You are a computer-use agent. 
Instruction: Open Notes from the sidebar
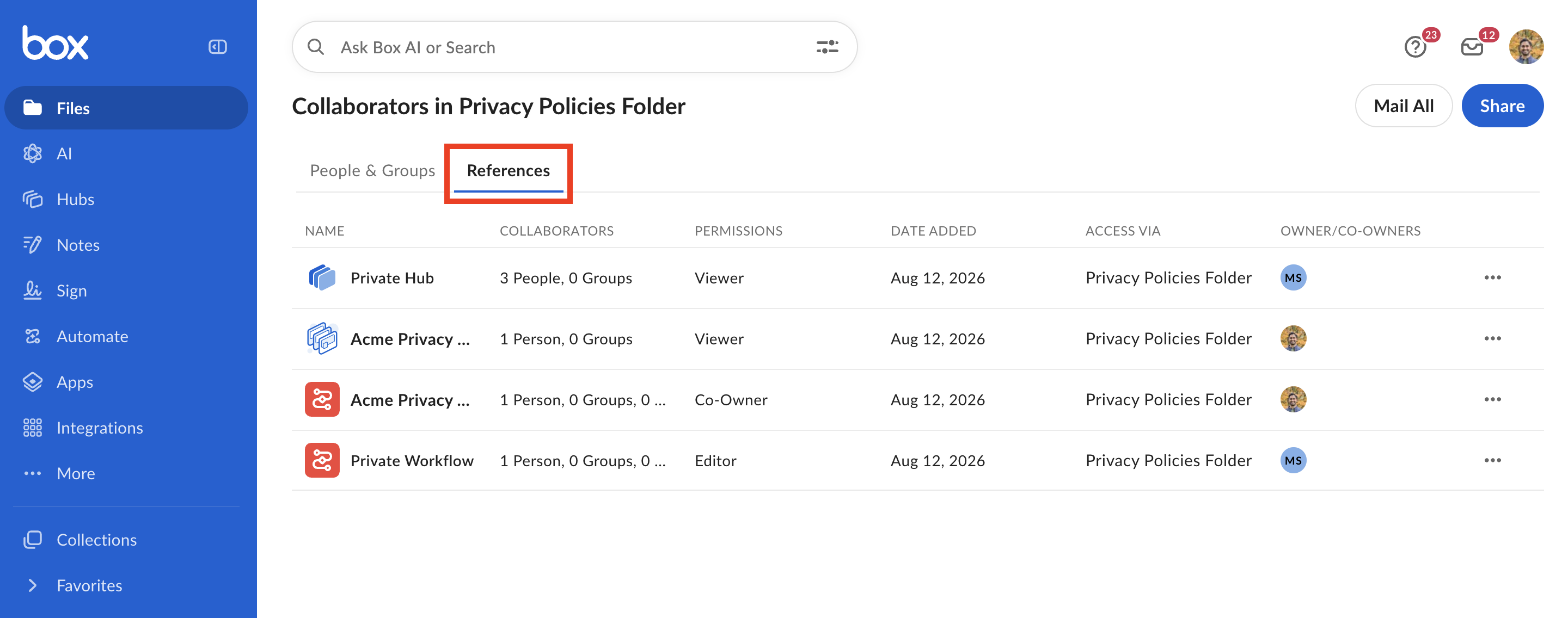[x=126, y=244]
